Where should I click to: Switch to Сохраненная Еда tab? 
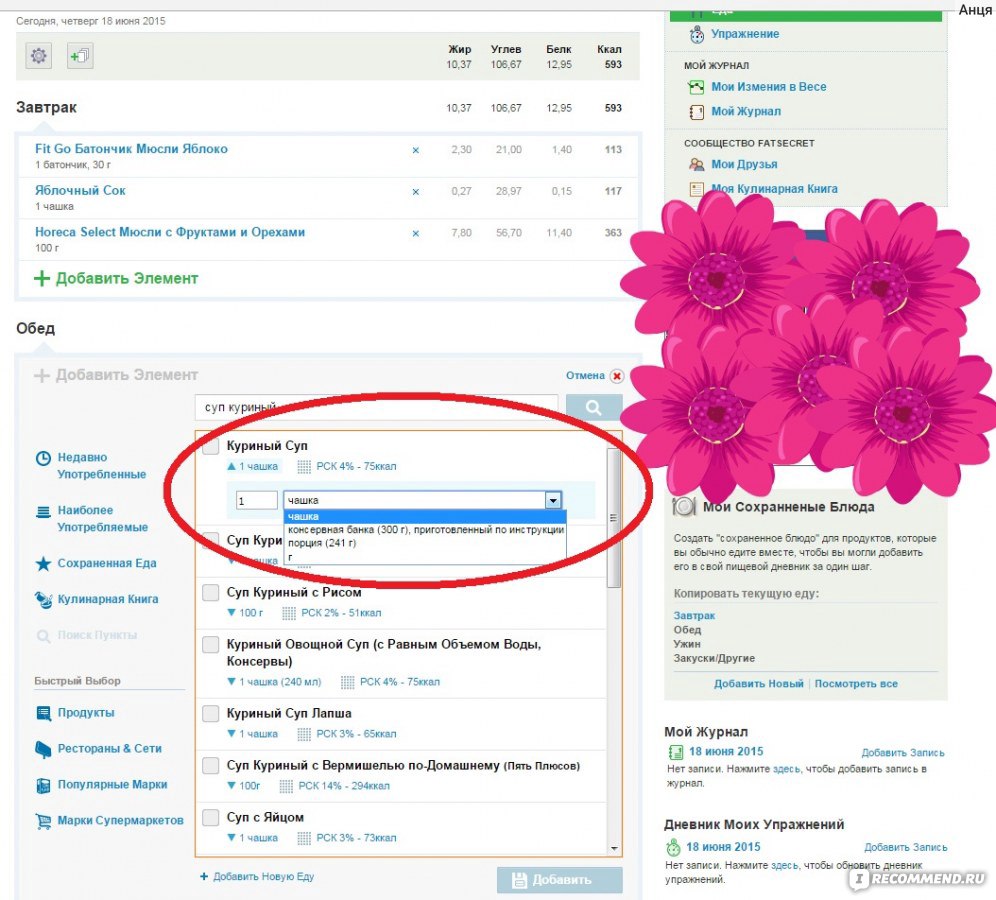(106, 563)
